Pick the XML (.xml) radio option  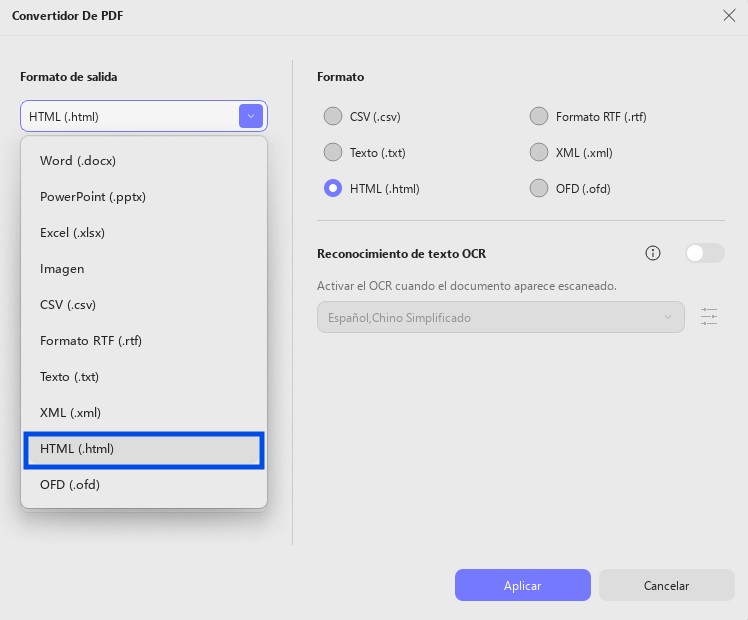pyautogui.click(x=539, y=152)
